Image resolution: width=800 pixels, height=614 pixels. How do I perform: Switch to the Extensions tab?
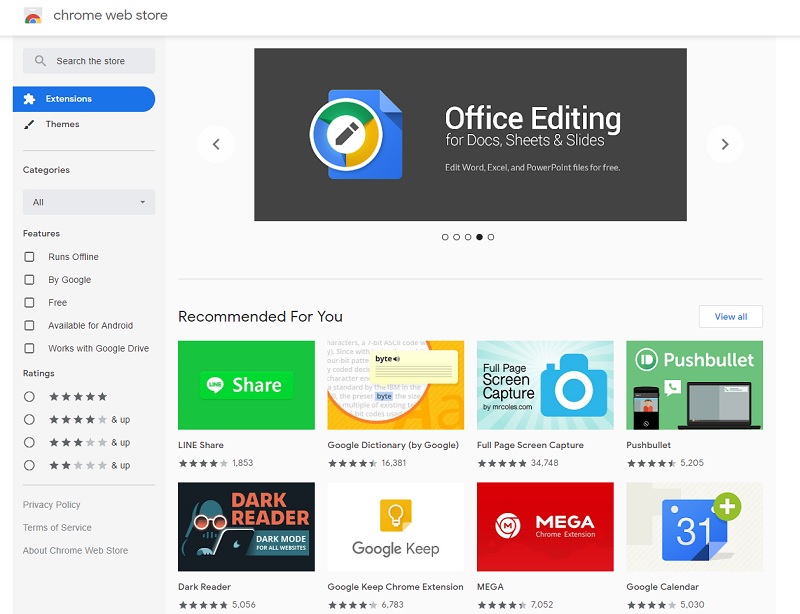click(84, 99)
